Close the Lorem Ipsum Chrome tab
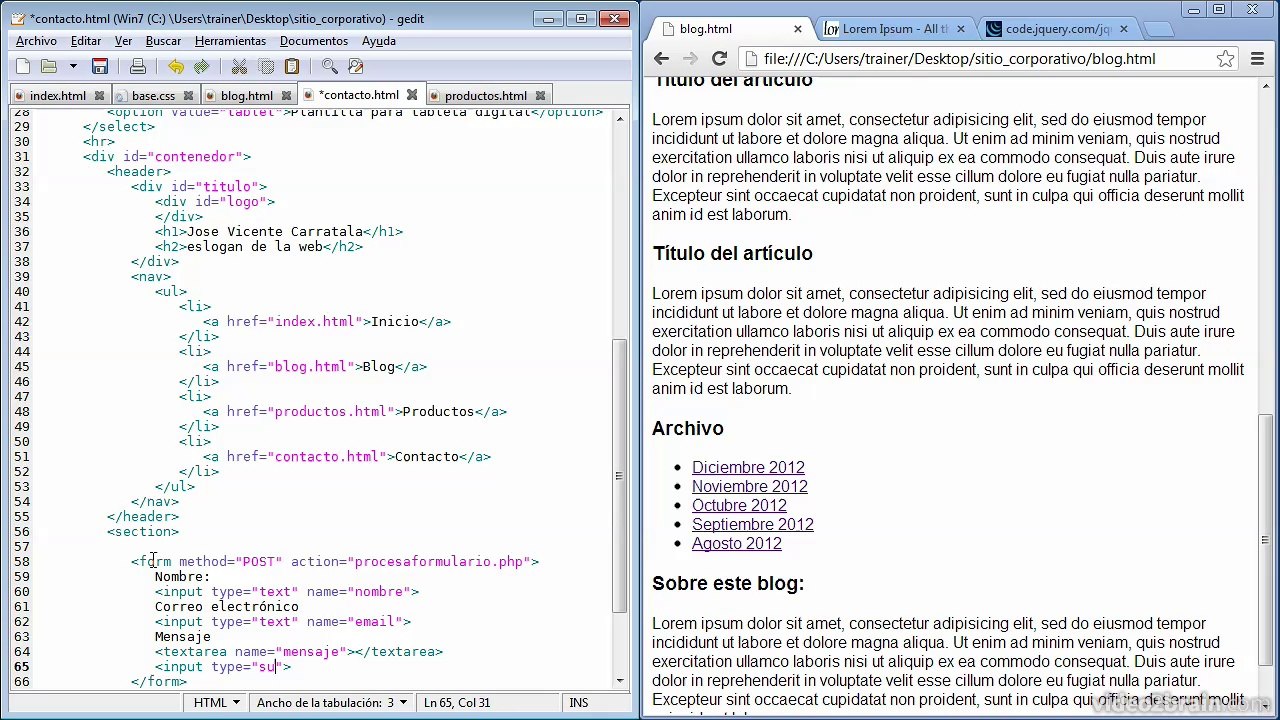This screenshot has height=720, width=1280. pyautogui.click(x=959, y=29)
